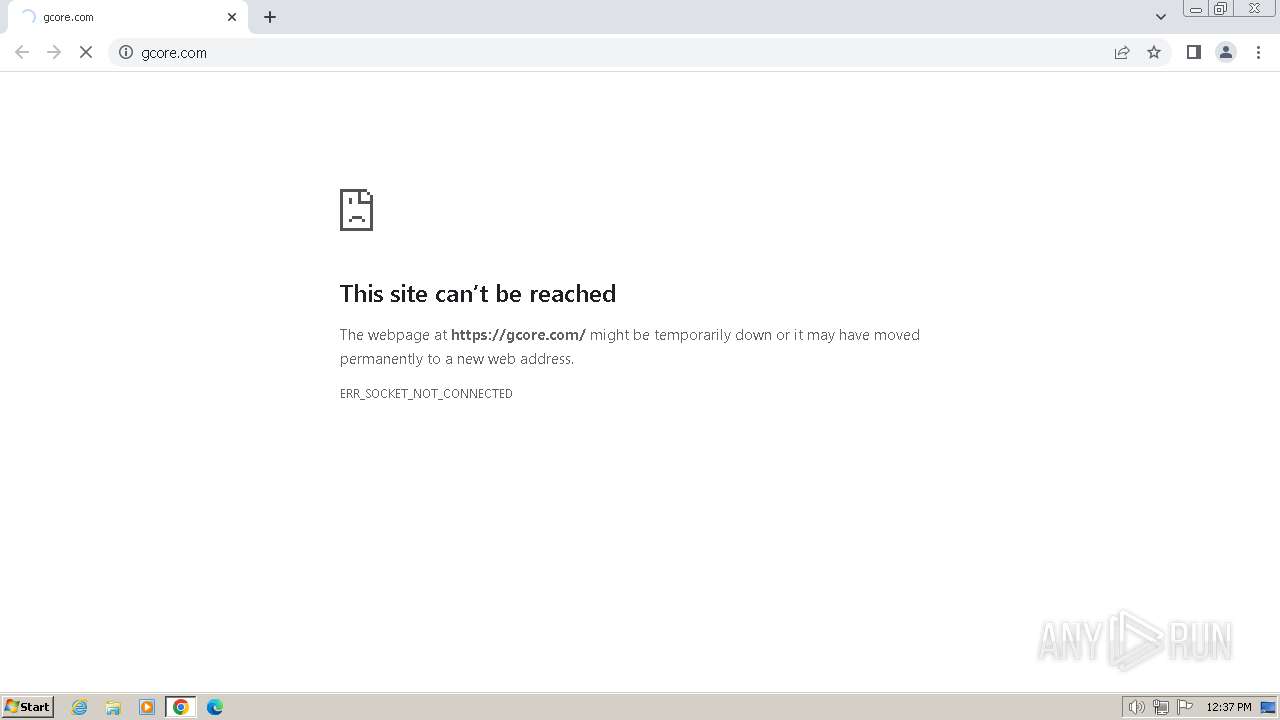Open the Chrome profile avatar

1225,52
